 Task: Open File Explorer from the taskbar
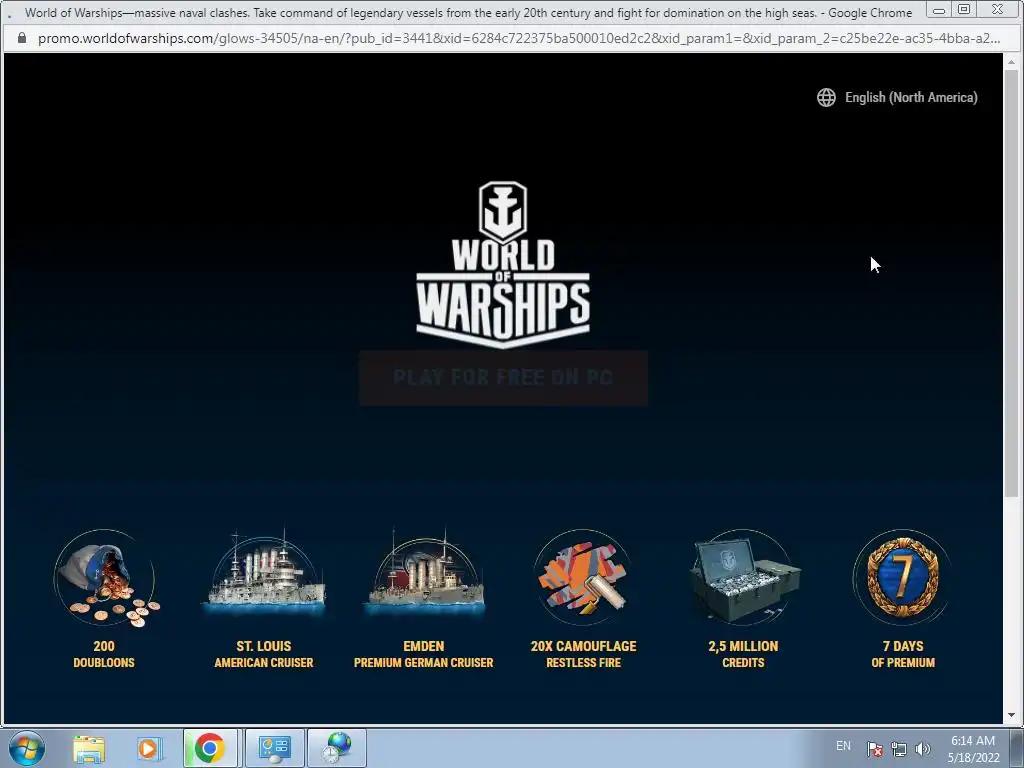[89, 748]
